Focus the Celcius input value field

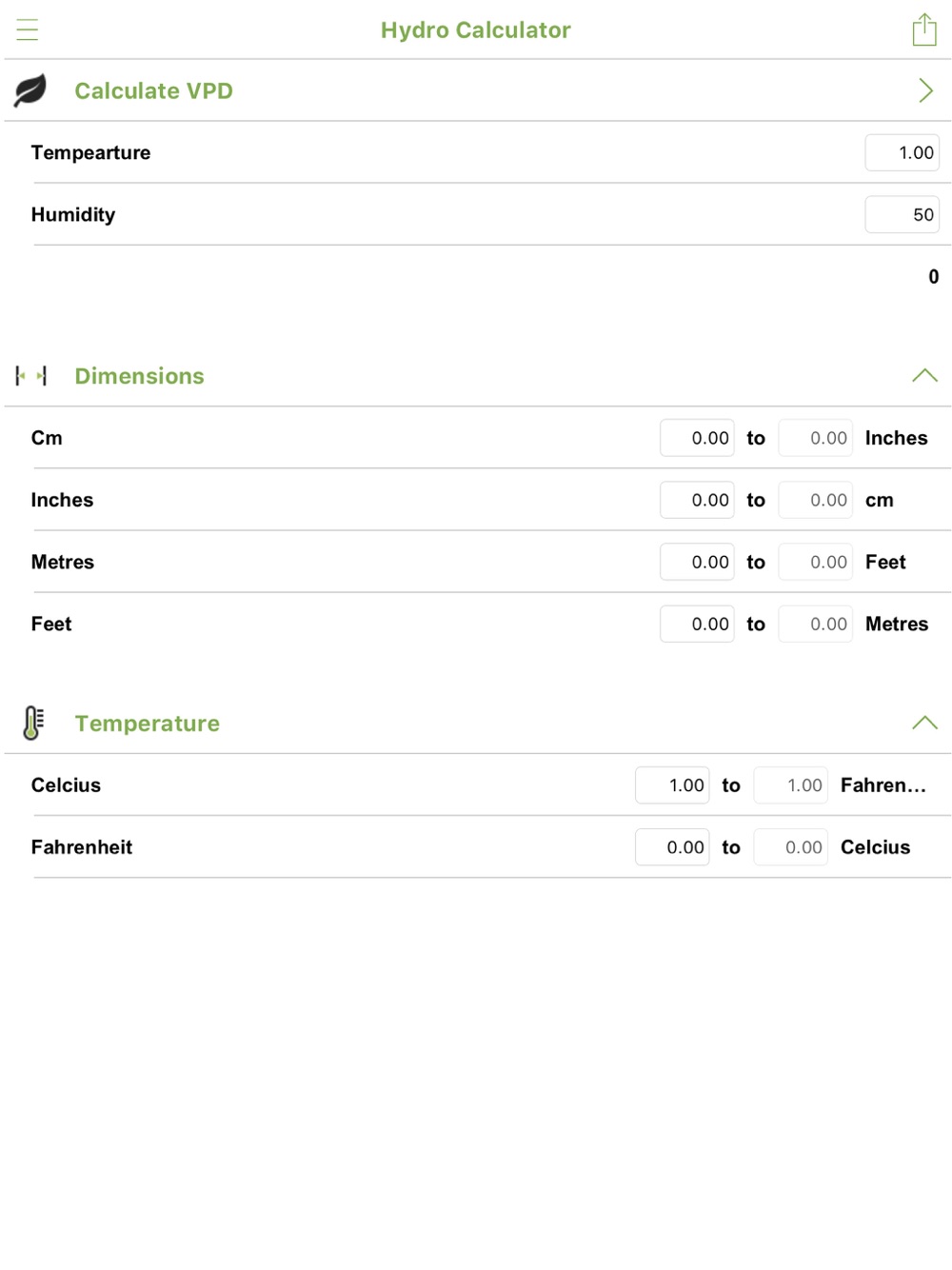pos(672,785)
